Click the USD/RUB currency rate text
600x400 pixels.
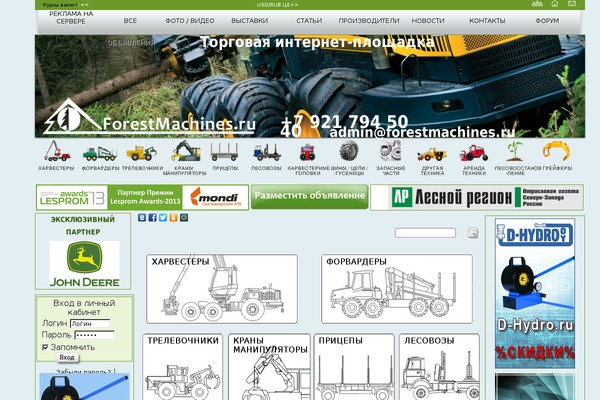click(x=277, y=5)
